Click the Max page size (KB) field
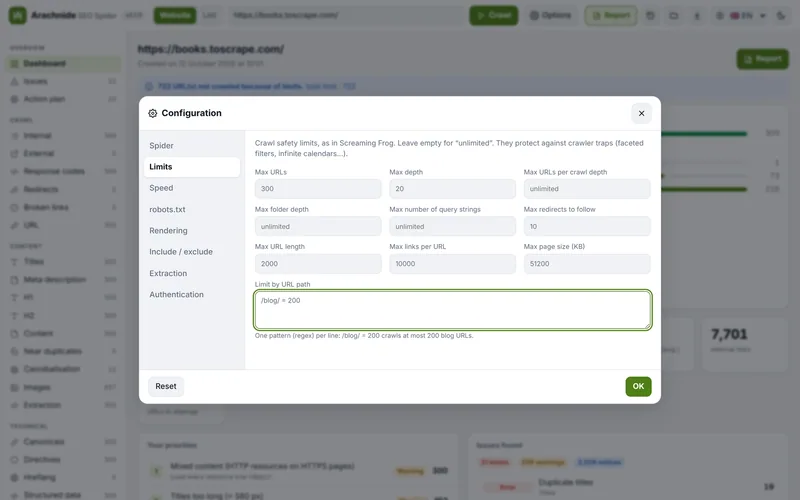This screenshot has width=800, height=500. [587, 264]
